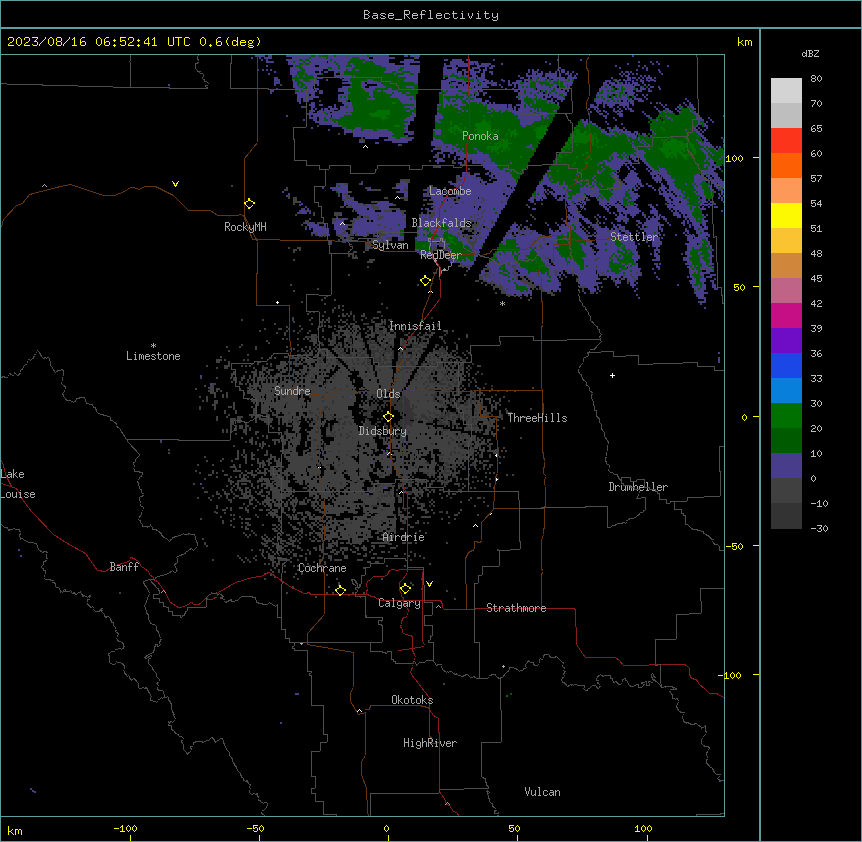
Task: Click the asterisk marker above the Limestone label
Action: [x=153, y=346]
